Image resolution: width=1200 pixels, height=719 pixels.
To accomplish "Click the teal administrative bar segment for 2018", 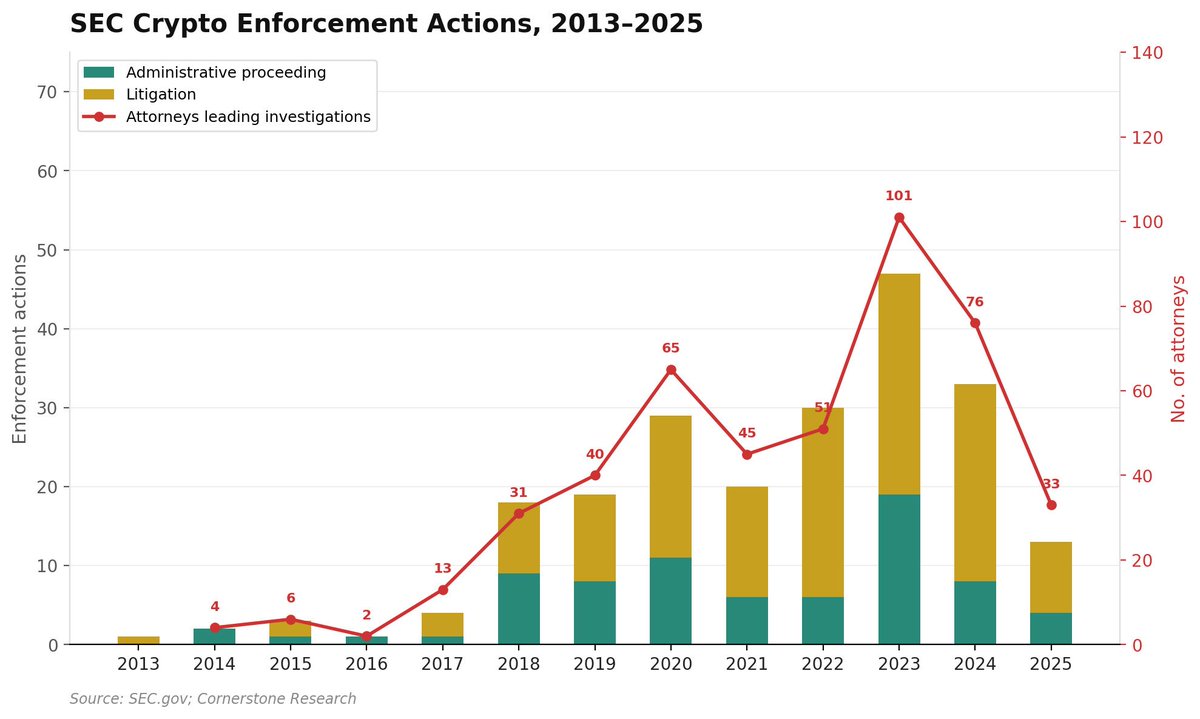I will click(519, 609).
